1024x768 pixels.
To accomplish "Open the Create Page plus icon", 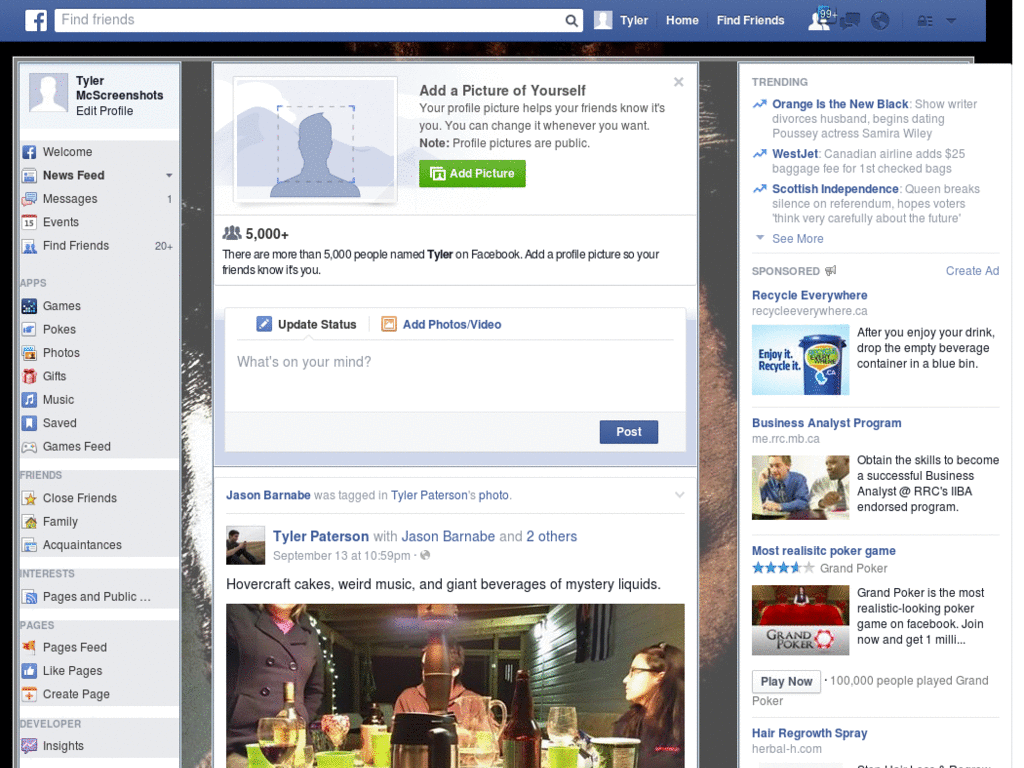I will [x=29, y=694].
